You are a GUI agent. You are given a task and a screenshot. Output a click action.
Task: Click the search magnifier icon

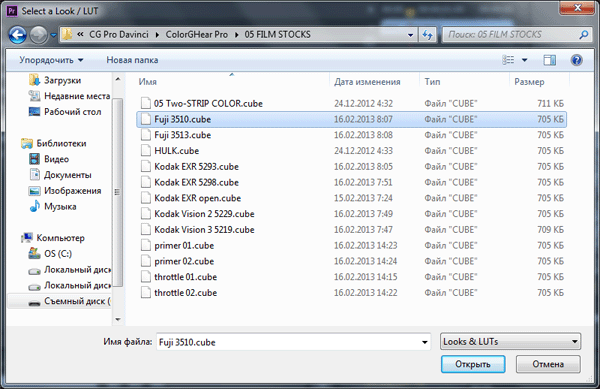(583, 35)
